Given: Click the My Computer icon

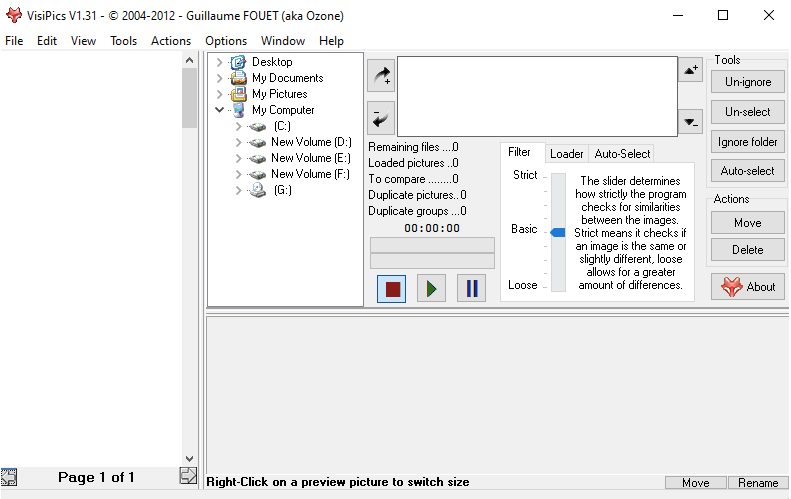Looking at the screenshot, I should click(x=239, y=110).
